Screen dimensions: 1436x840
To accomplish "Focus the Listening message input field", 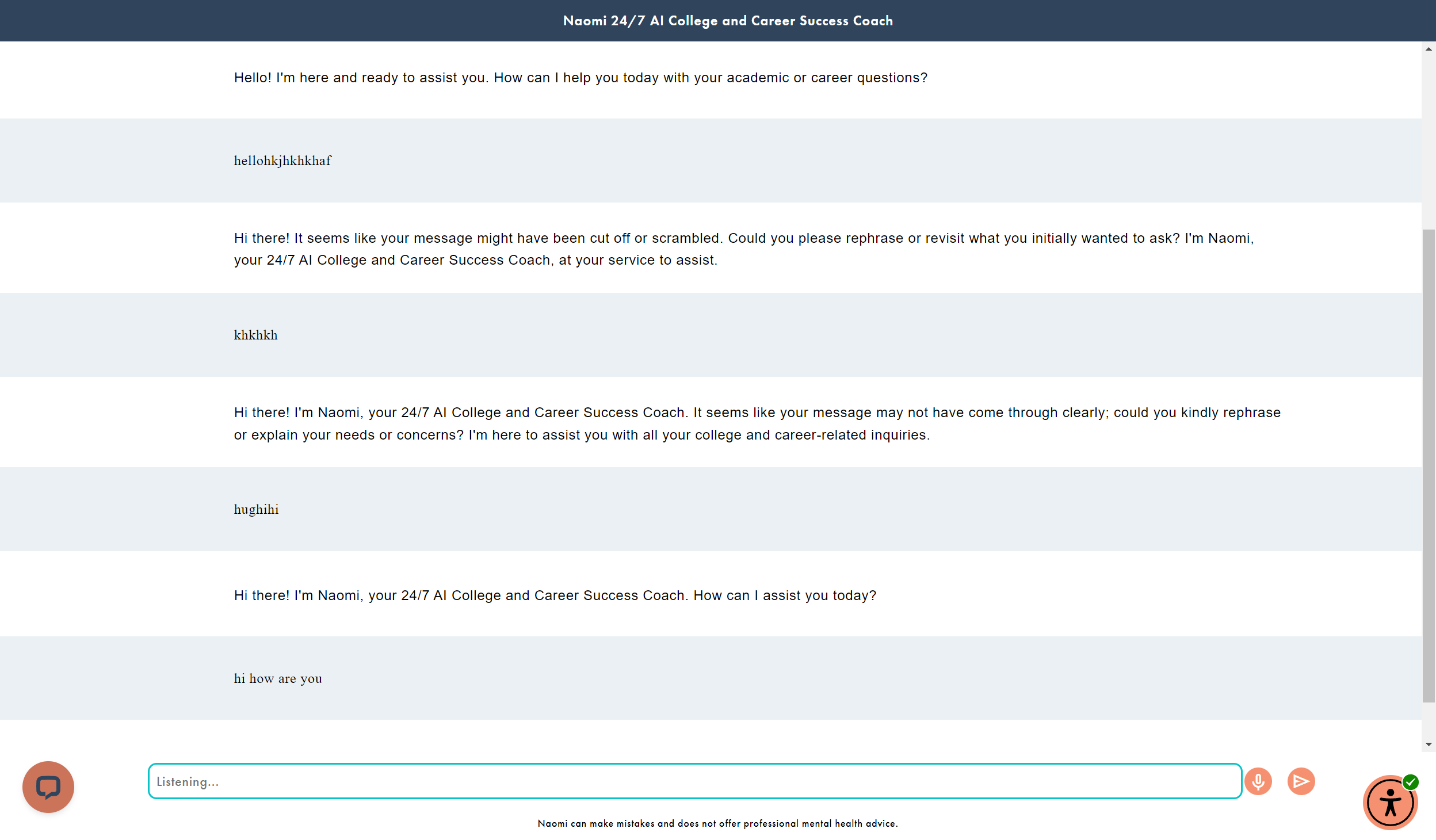I will tap(694, 781).
